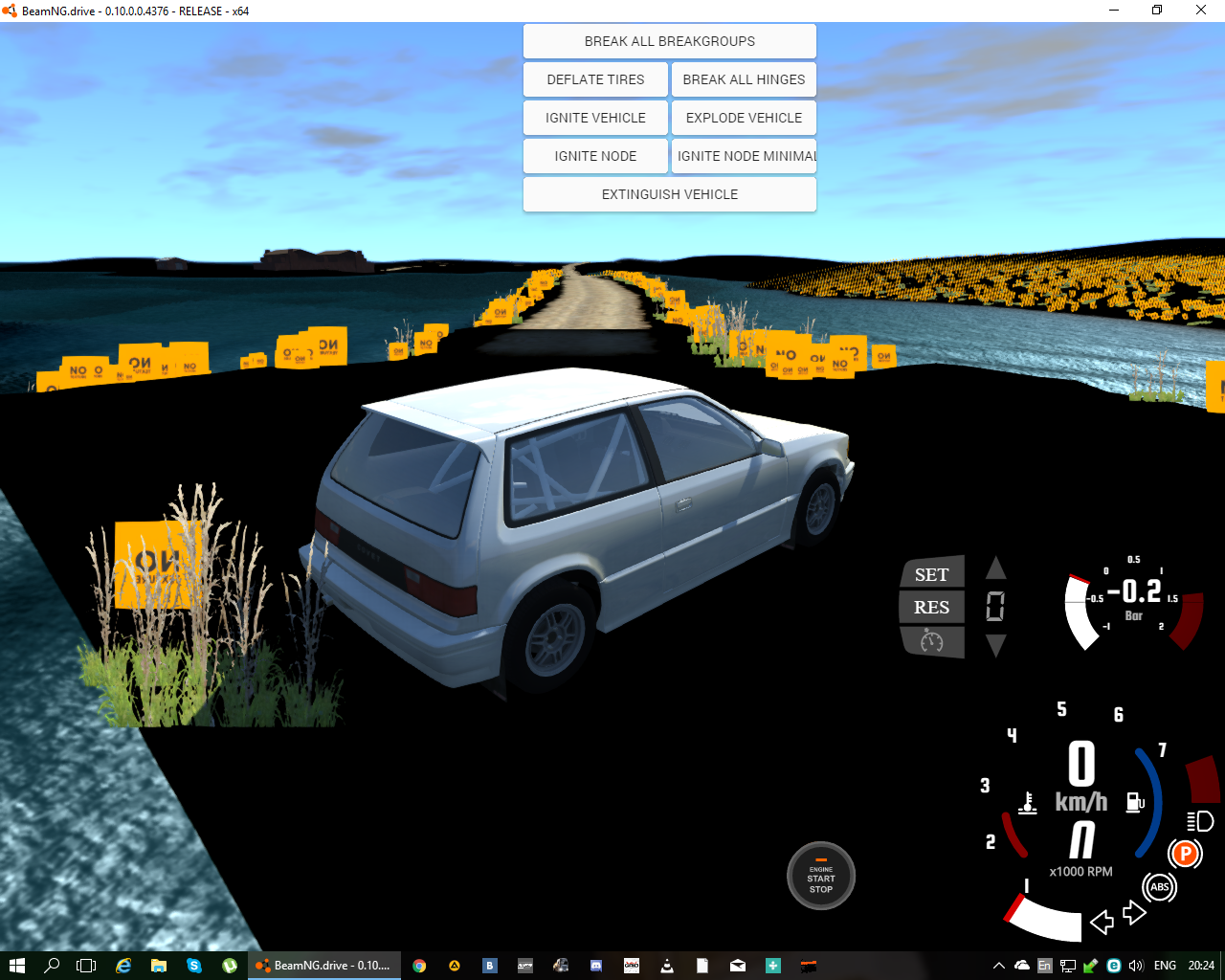1225x980 pixels.
Task: Toggle the Engine Start Stop button
Action: coord(821,876)
